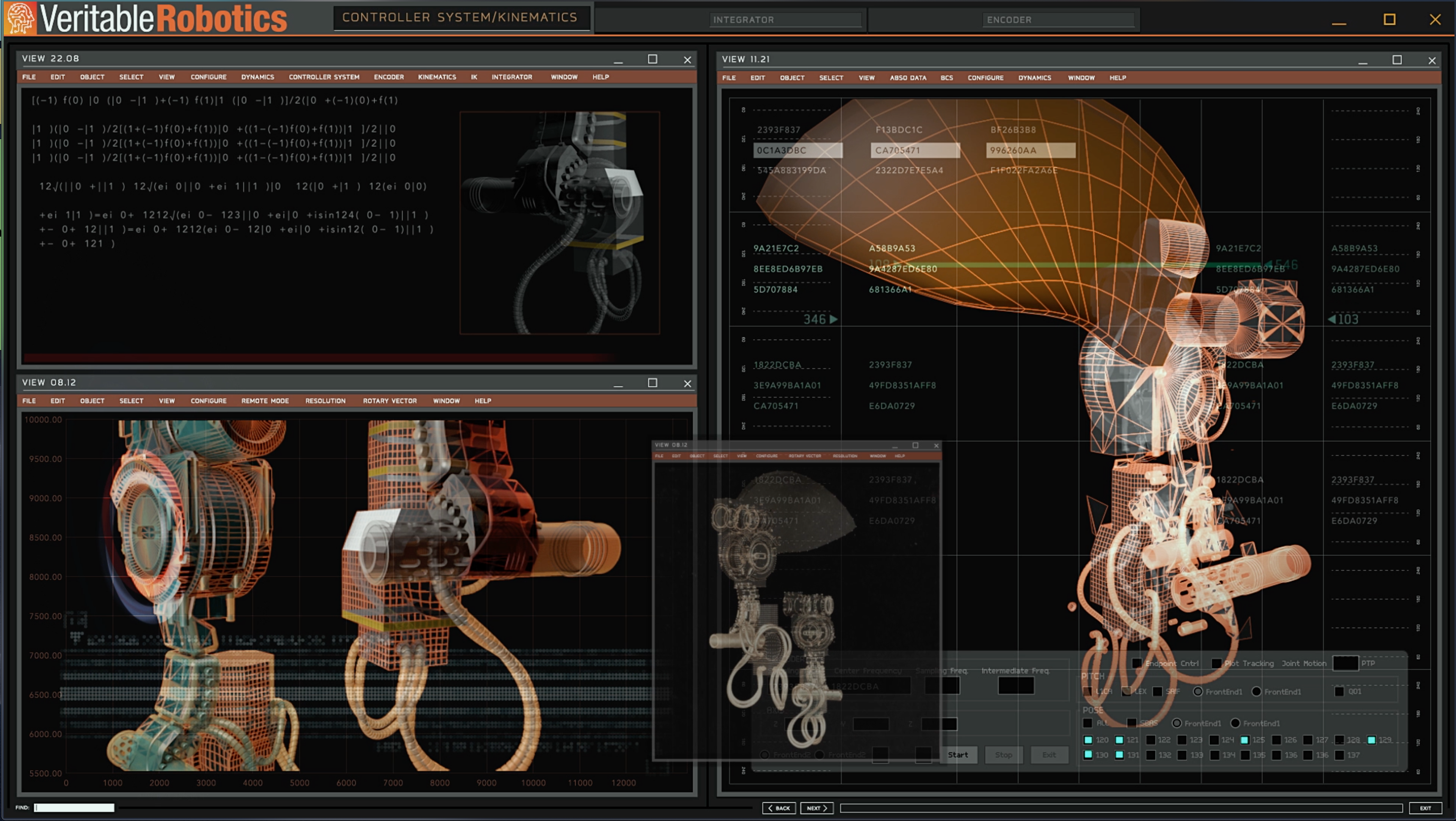The height and width of the screenshot is (821, 1456).
Task: Open the Joint Motion PTP combo box
Action: pos(1345,663)
